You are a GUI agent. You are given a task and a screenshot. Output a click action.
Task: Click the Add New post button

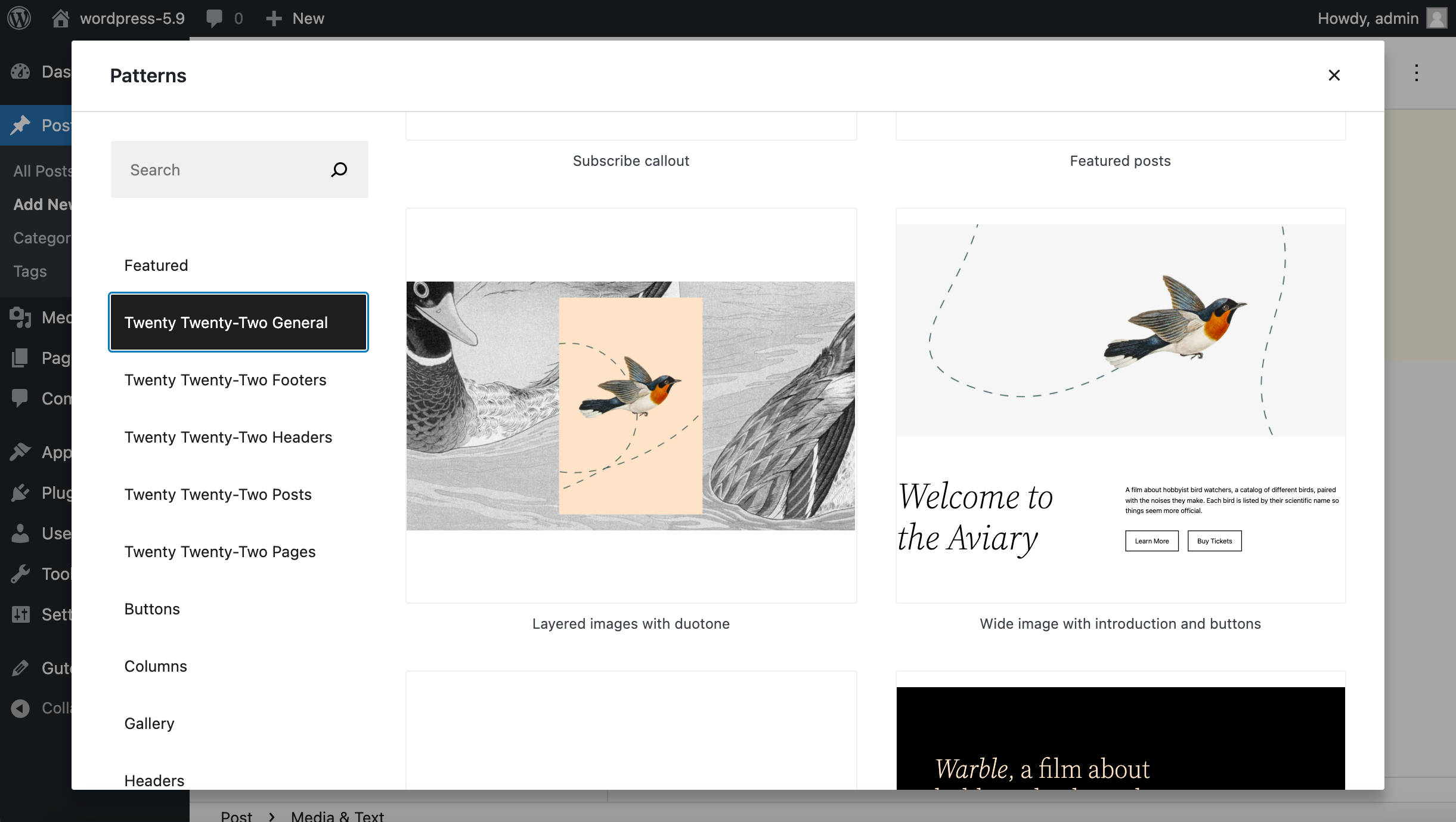(43, 204)
